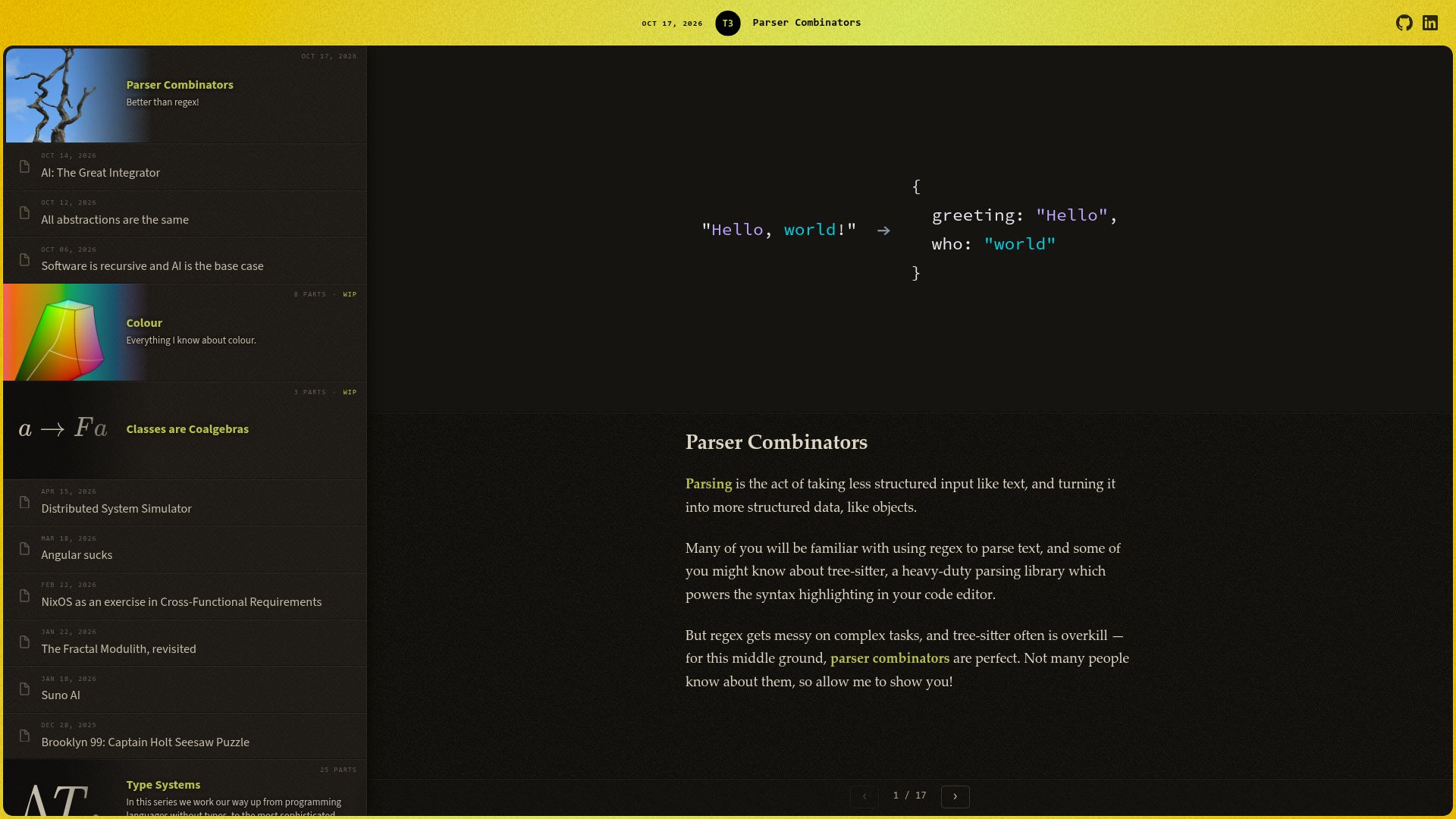The image size is (1456, 819).
Task: Open The Fractal Modulith, revisited post
Action: (118, 649)
